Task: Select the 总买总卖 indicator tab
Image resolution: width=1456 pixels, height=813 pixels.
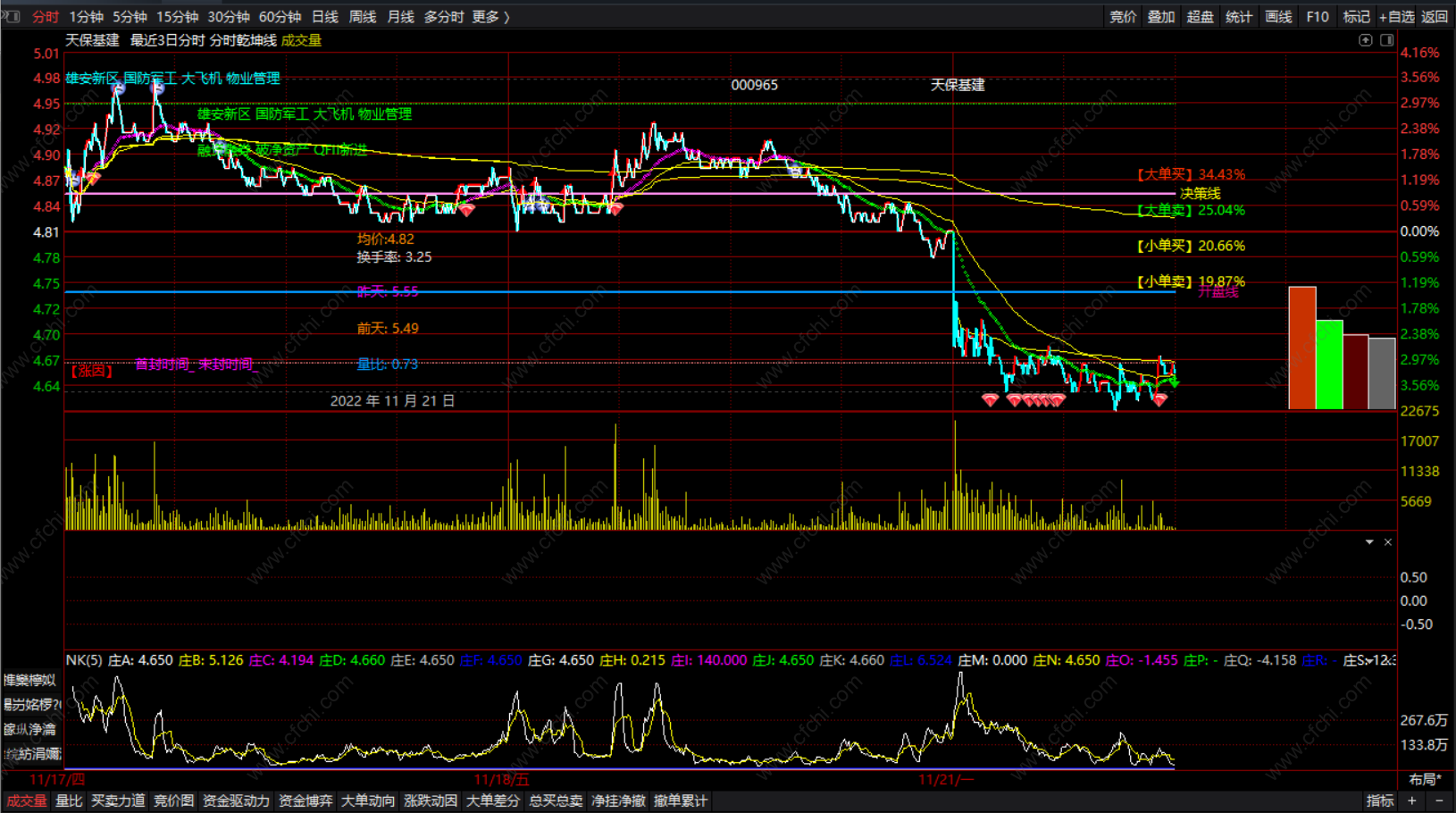Action: coord(556,801)
